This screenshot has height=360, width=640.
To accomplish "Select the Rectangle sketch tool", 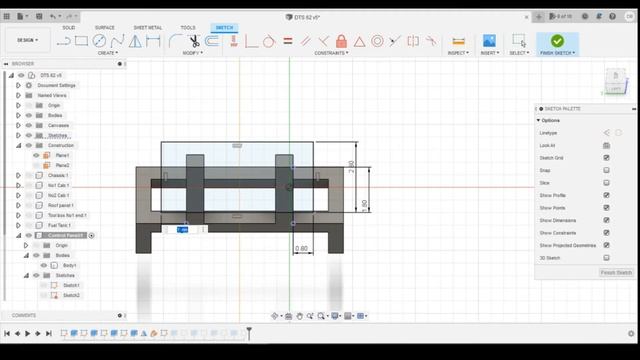I will coord(81,41).
